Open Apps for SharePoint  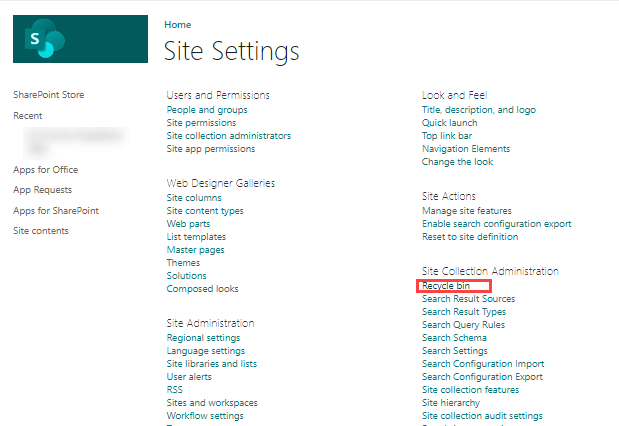coord(56,211)
